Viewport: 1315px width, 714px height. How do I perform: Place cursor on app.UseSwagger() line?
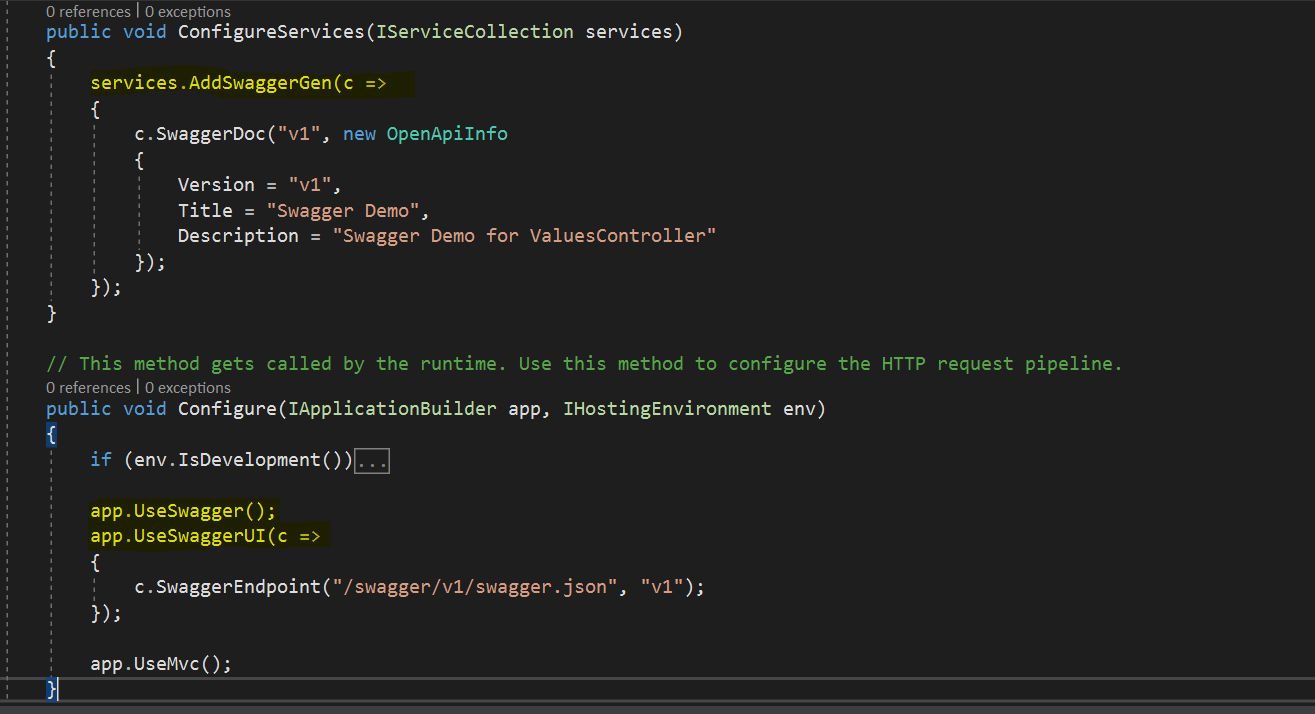pos(182,511)
